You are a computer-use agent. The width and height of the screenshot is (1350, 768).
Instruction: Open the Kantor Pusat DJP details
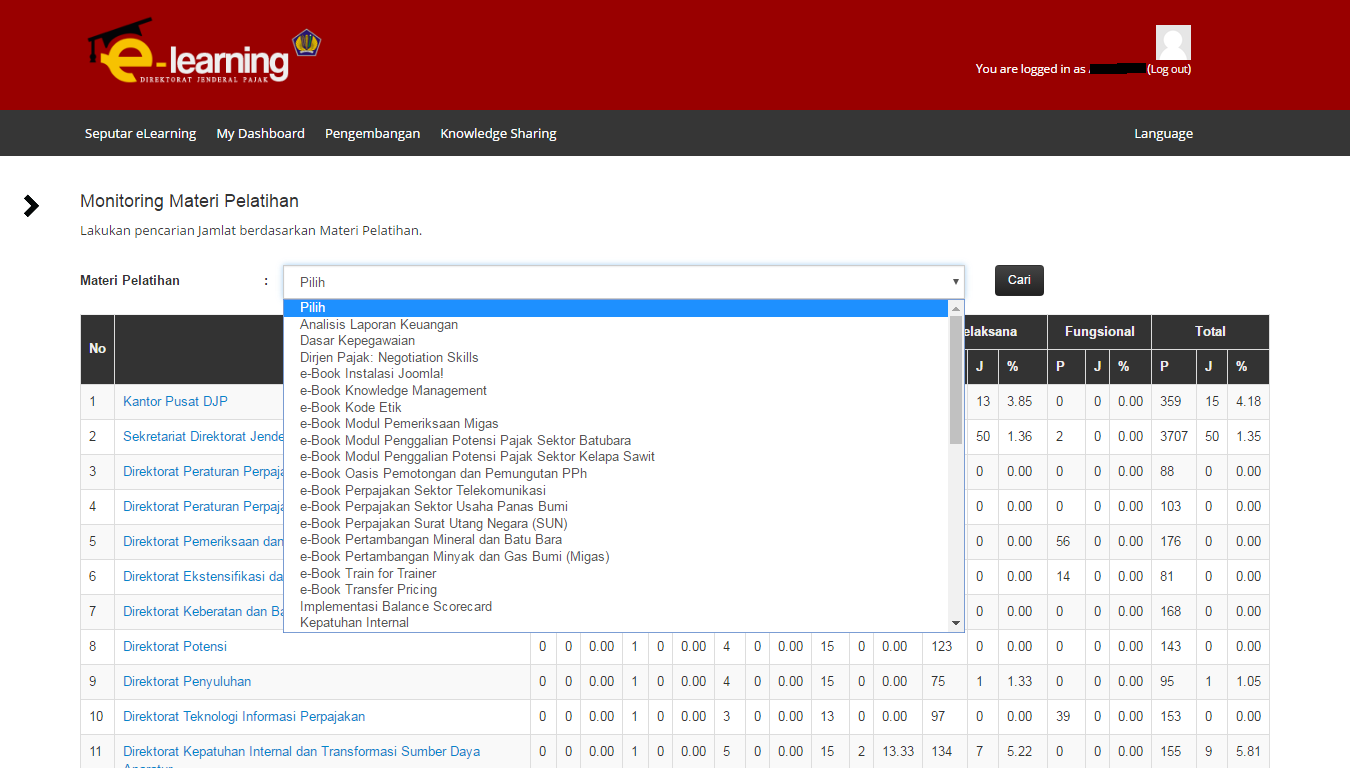tap(175, 401)
